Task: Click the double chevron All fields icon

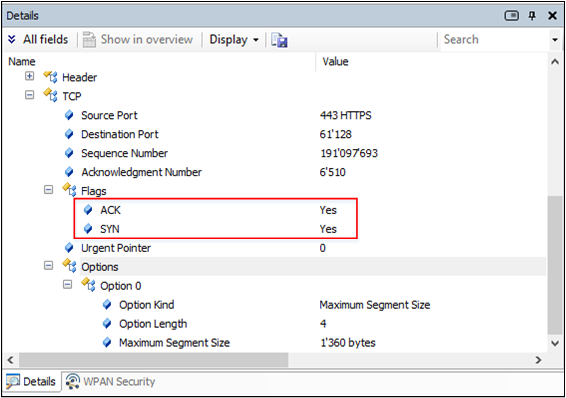Action: [12, 39]
